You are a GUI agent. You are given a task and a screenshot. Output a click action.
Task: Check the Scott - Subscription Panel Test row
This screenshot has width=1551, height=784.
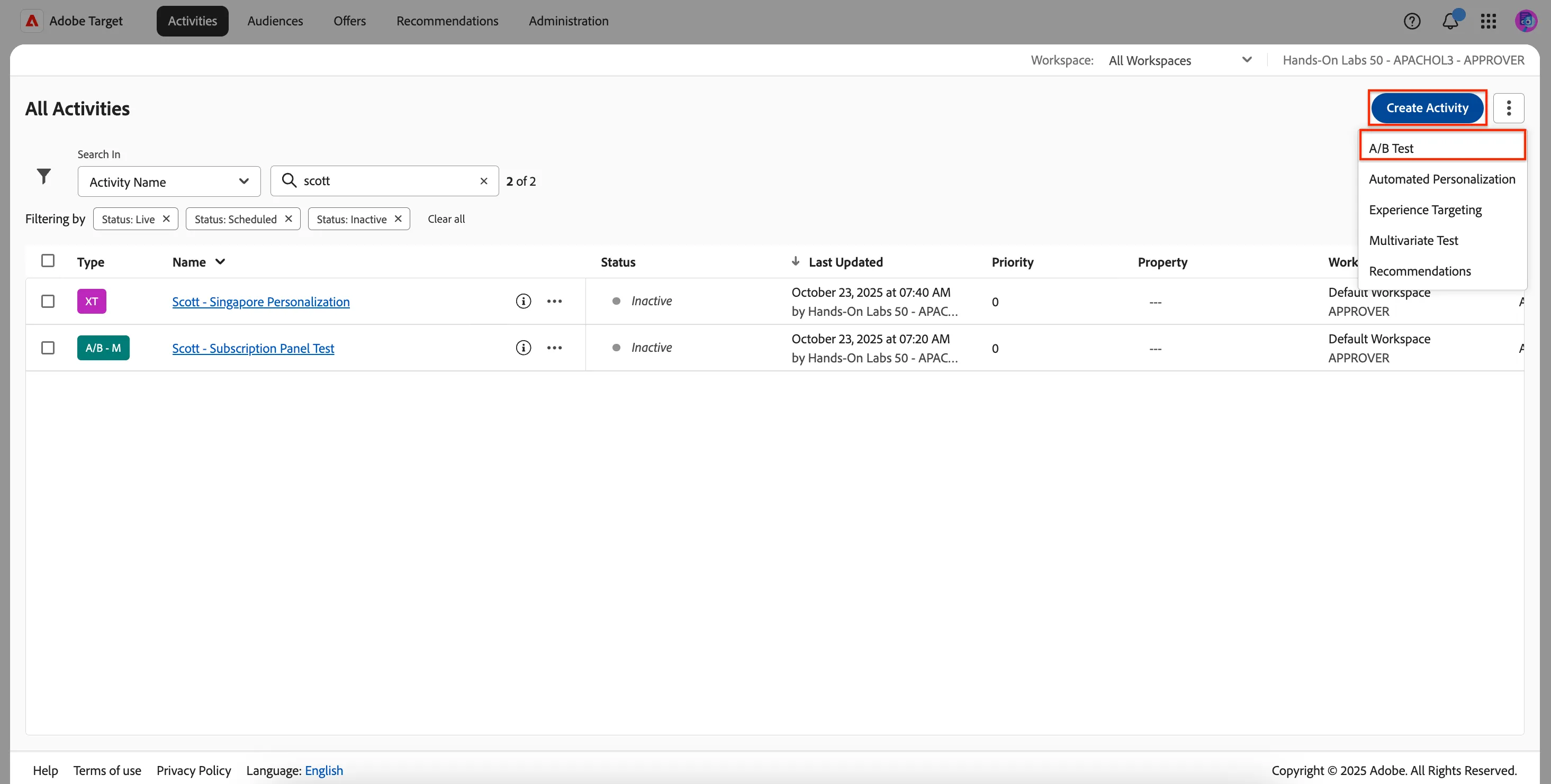click(48, 348)
